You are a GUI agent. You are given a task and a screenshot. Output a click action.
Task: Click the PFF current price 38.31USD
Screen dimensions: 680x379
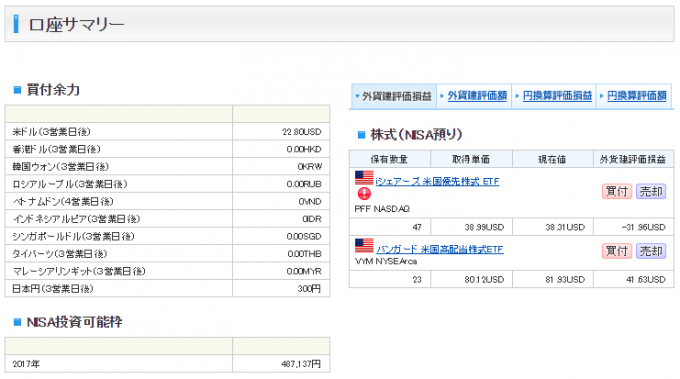click(x=565, y=227)
